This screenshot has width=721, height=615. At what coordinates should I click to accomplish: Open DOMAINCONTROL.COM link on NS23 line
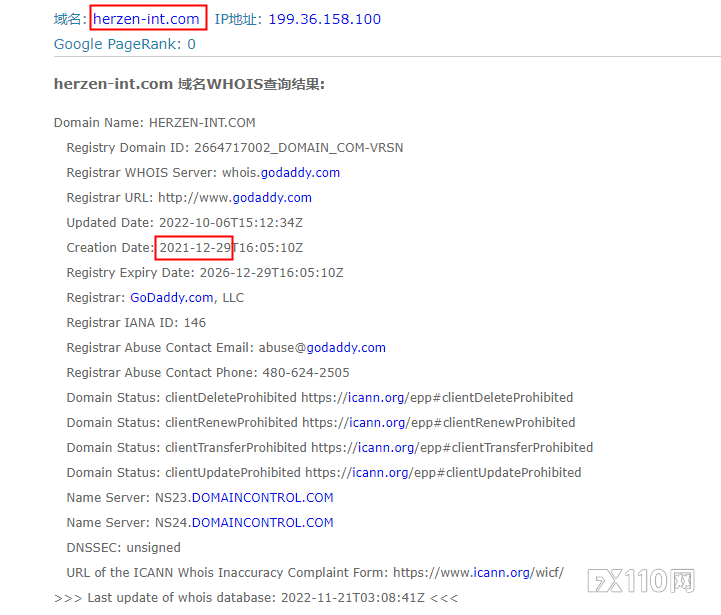pos(263,498)
